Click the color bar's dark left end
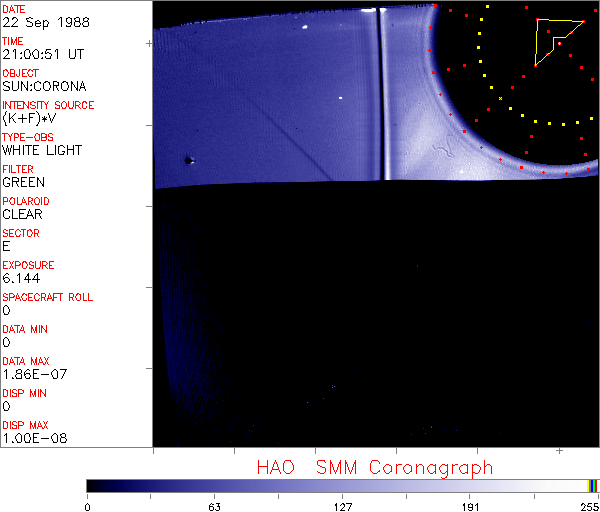600x512 pixels. coord(95,485)
